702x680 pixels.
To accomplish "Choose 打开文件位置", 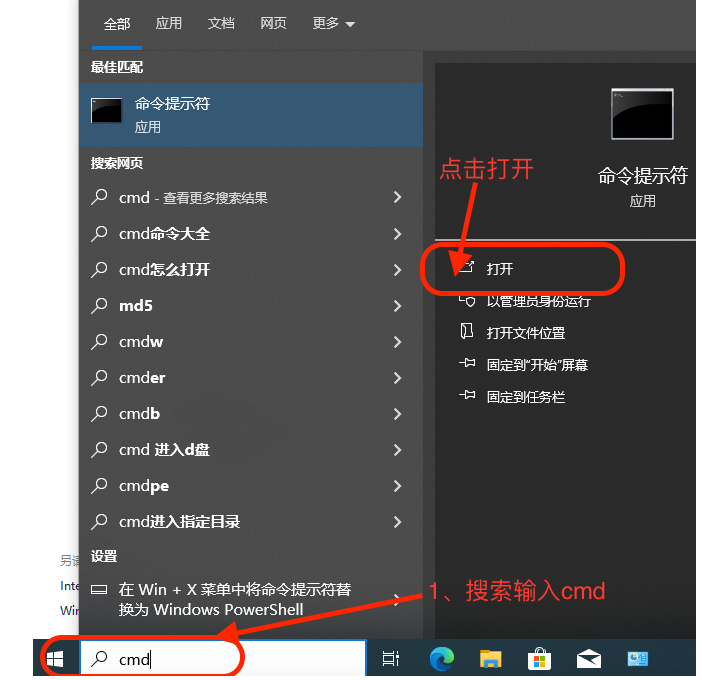I will pyautogui.click(x=526, y=333).
